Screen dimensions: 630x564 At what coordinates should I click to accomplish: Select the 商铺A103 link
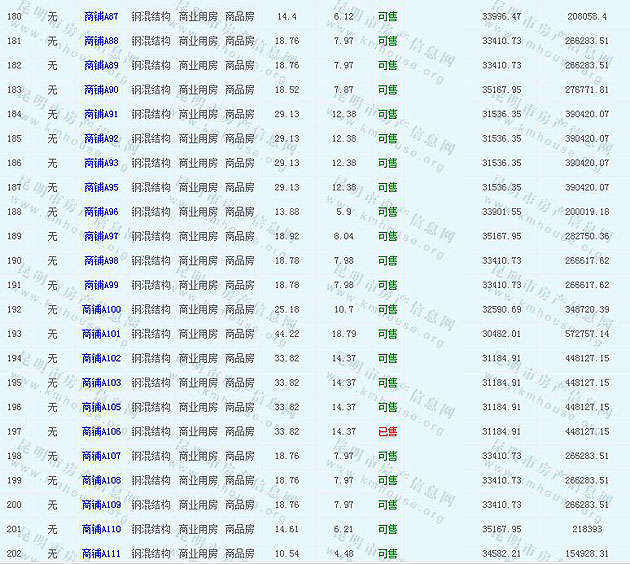pos(101,382)
